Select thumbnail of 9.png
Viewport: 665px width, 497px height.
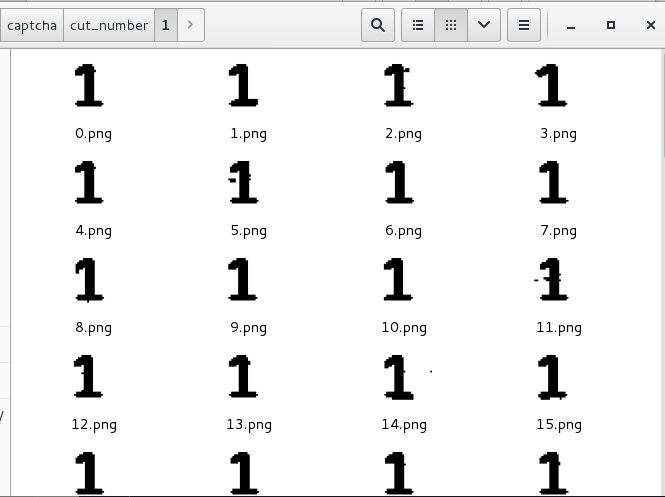(x=243, y=279)
